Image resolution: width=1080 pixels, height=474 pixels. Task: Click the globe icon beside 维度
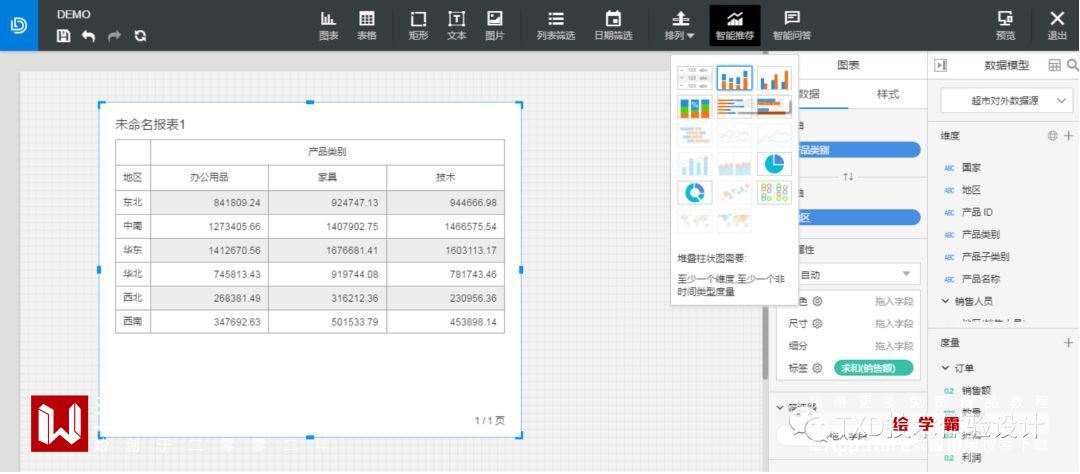tap(1052, 136)
